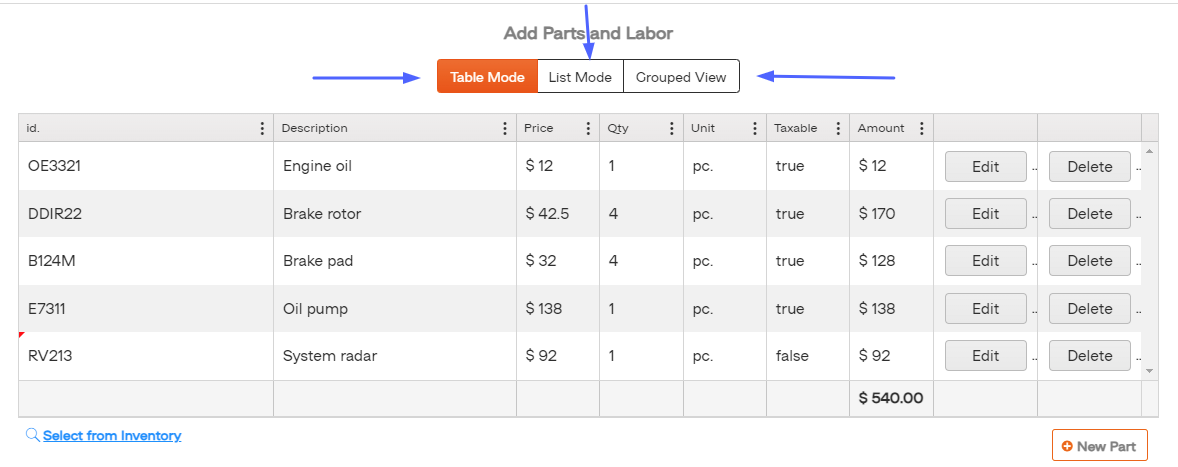Delete the Brake rotor part
Viewport: 1178px width, 467px height.
click(x=1089, y=214)
